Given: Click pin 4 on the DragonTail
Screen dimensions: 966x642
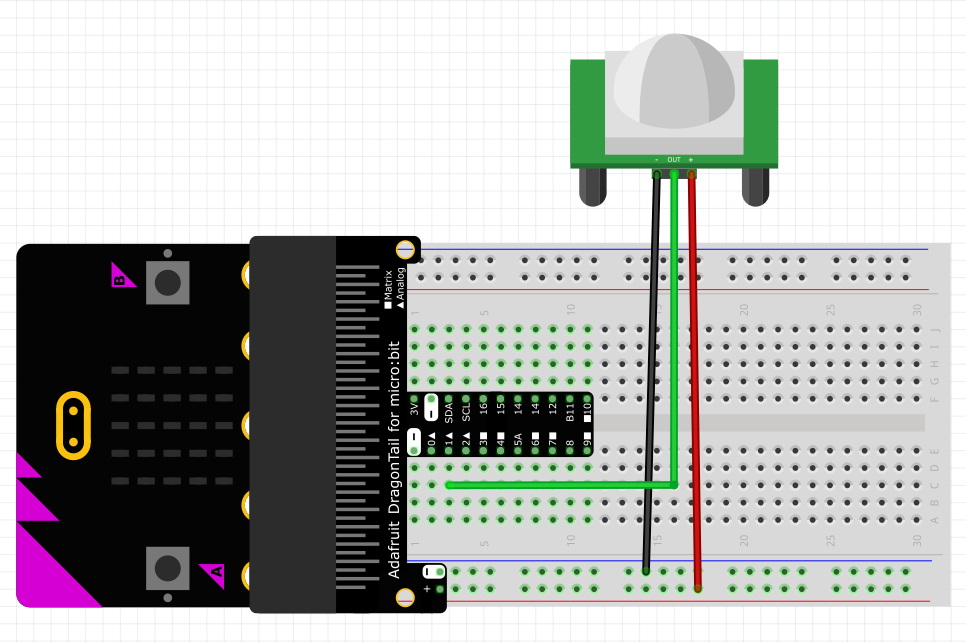Looking at the screenshot, I should (x=501, y=442).
